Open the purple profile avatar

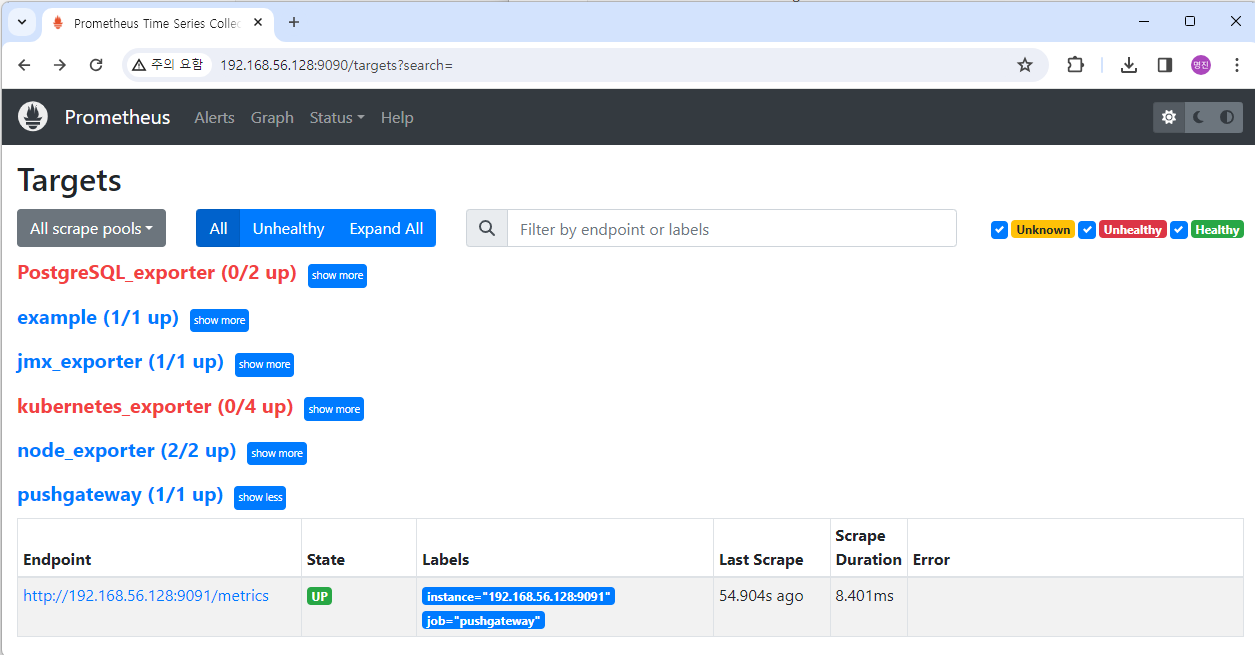[1201, 65]
